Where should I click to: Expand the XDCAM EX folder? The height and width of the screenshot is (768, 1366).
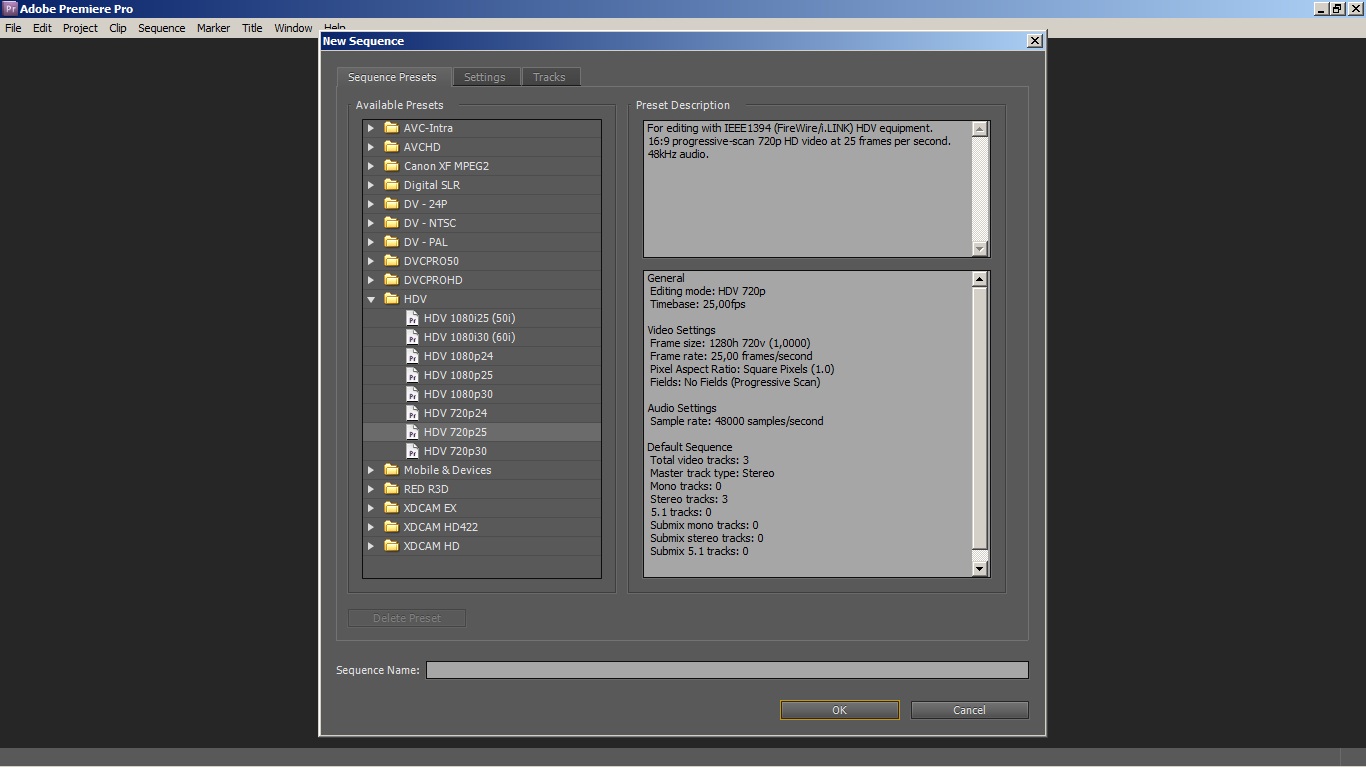[371, 508]
